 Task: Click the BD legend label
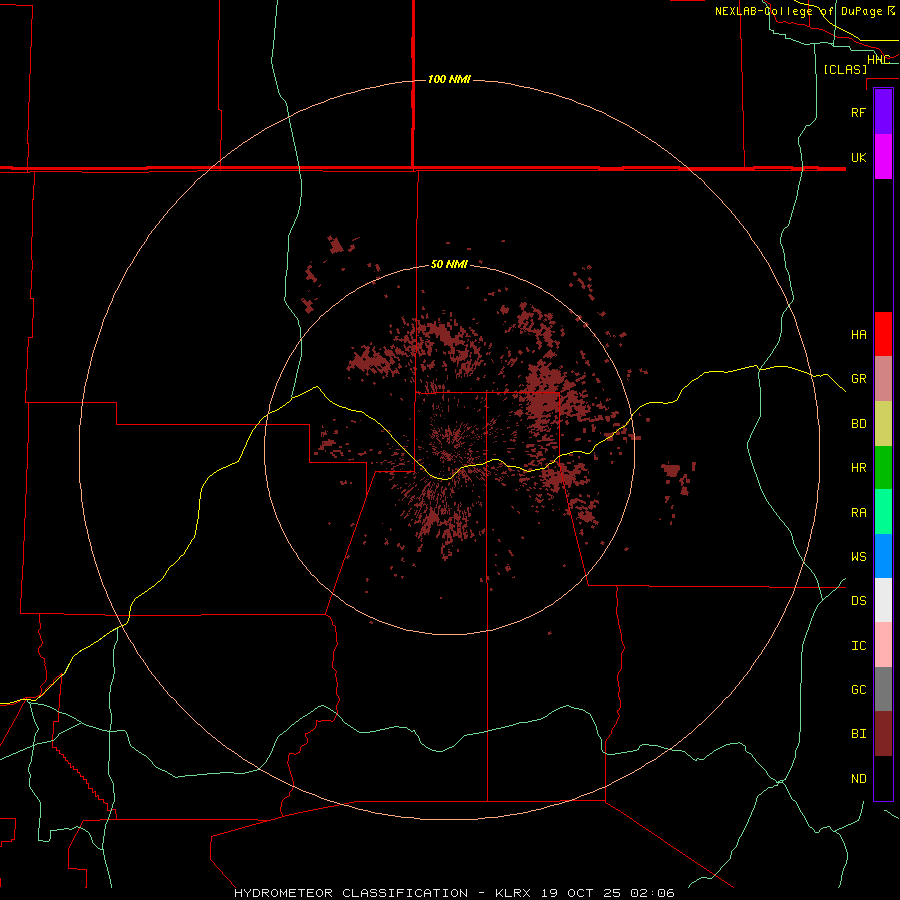(858, 424)
